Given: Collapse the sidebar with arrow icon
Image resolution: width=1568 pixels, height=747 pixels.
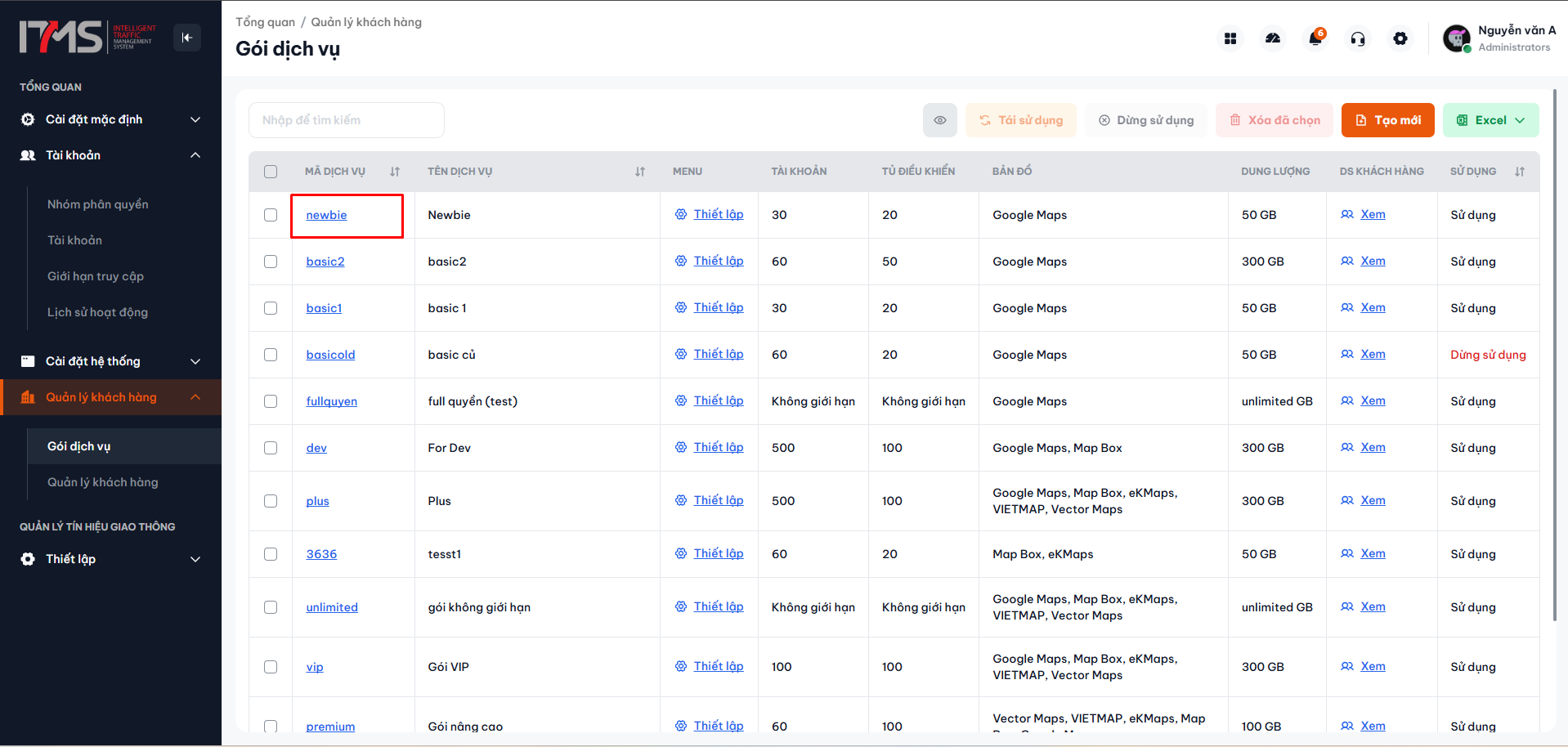Looking at the screenshot, I should pos(187,38).
